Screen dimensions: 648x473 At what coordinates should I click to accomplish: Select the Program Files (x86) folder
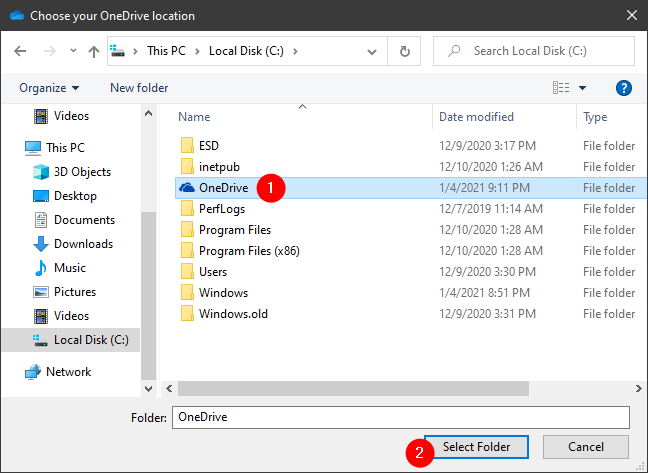point(249,251)
